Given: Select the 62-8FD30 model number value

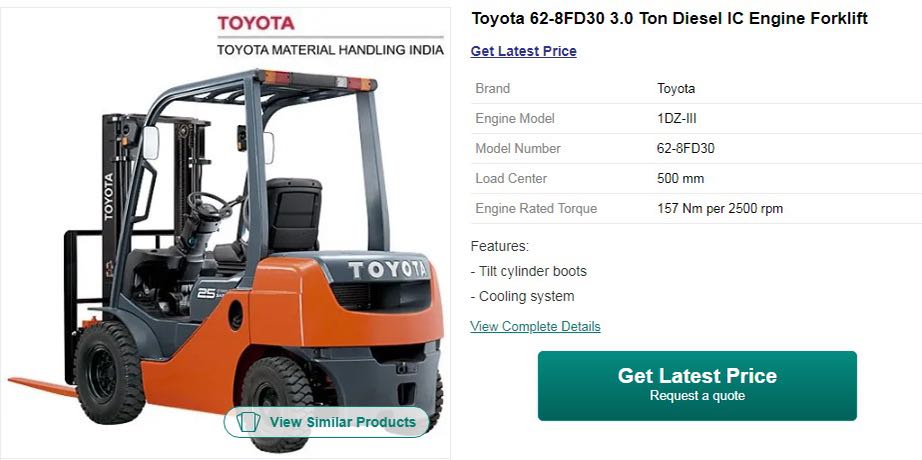Looking at the screenshot, I should (x=686, y=149).
